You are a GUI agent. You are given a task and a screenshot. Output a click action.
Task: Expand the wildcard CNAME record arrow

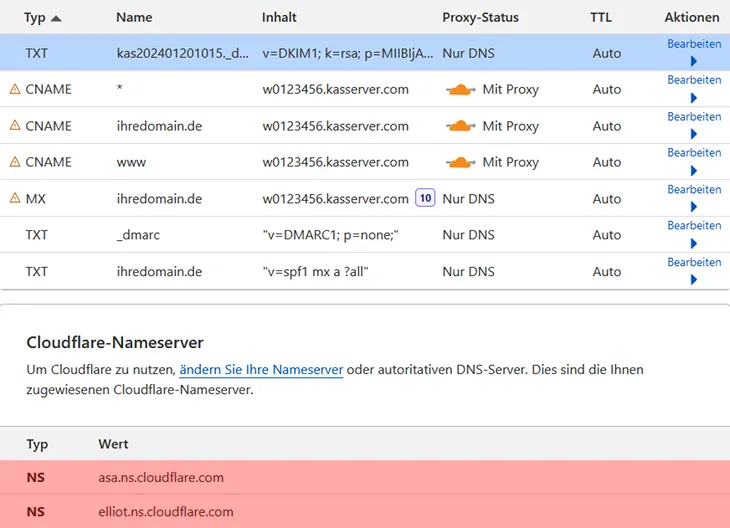tap(694, 98)
